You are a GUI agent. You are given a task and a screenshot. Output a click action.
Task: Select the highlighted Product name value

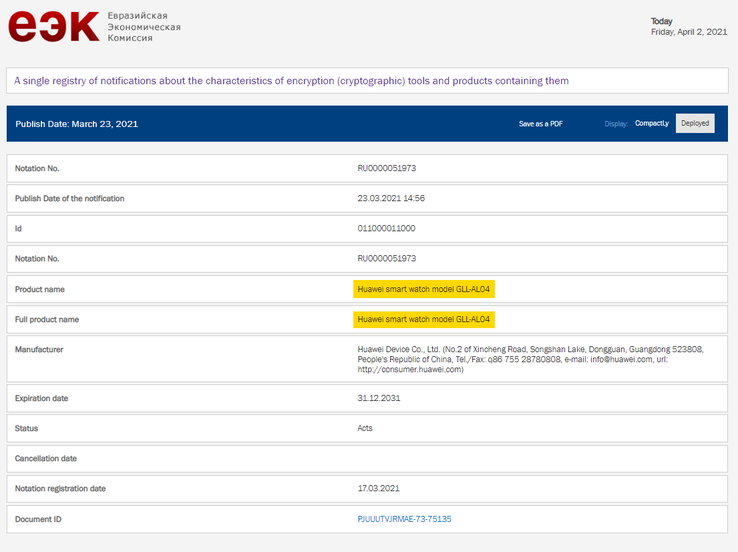tap(424, 289)
